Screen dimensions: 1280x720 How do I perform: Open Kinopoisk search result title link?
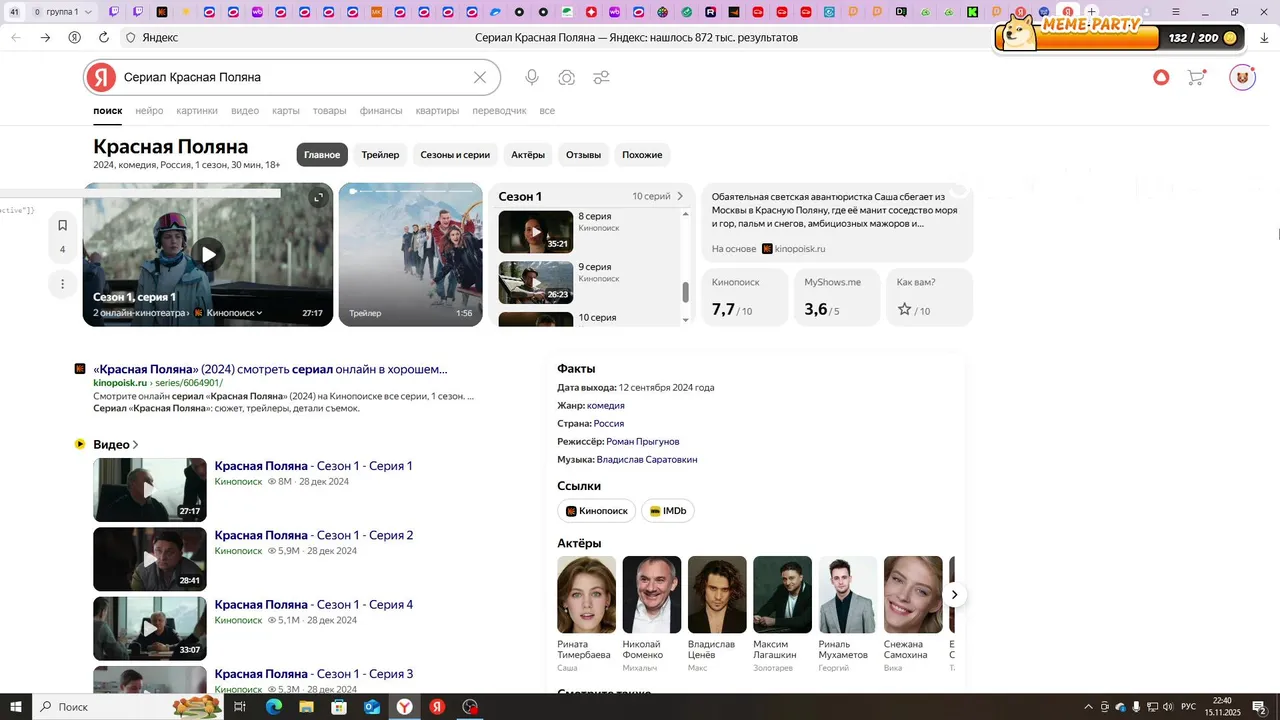click(x=270, y=369)
